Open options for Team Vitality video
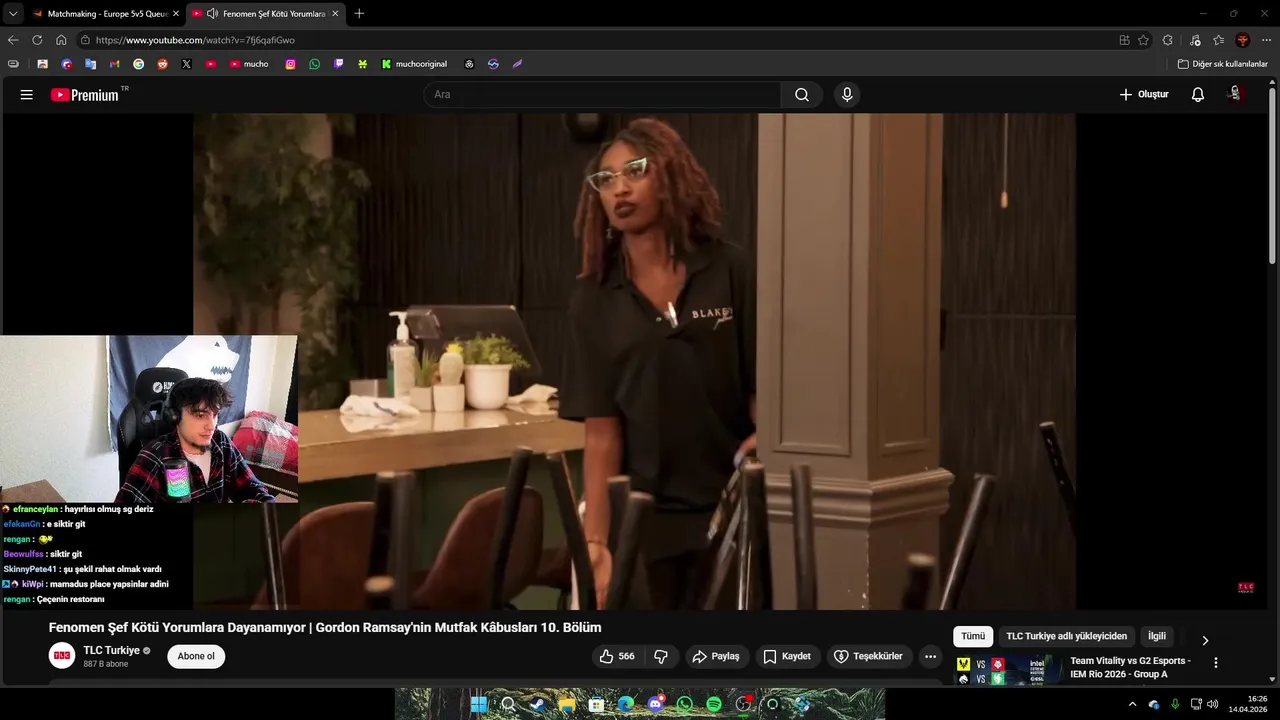 point(1216,663)
